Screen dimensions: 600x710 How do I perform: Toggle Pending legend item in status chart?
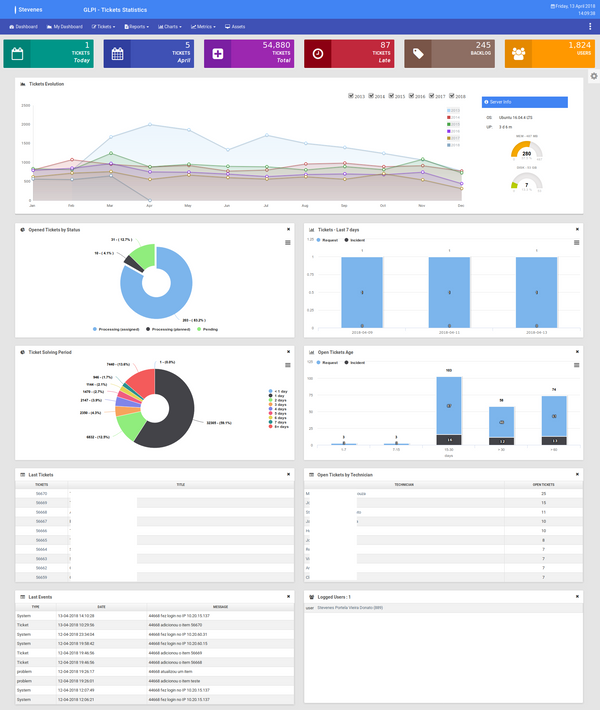tap(207, 329)
